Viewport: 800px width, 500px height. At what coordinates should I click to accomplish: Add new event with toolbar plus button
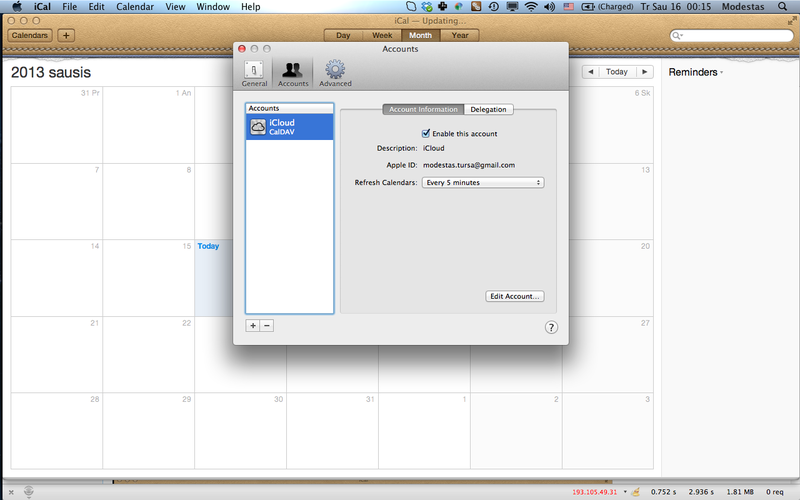coord(66,35)
